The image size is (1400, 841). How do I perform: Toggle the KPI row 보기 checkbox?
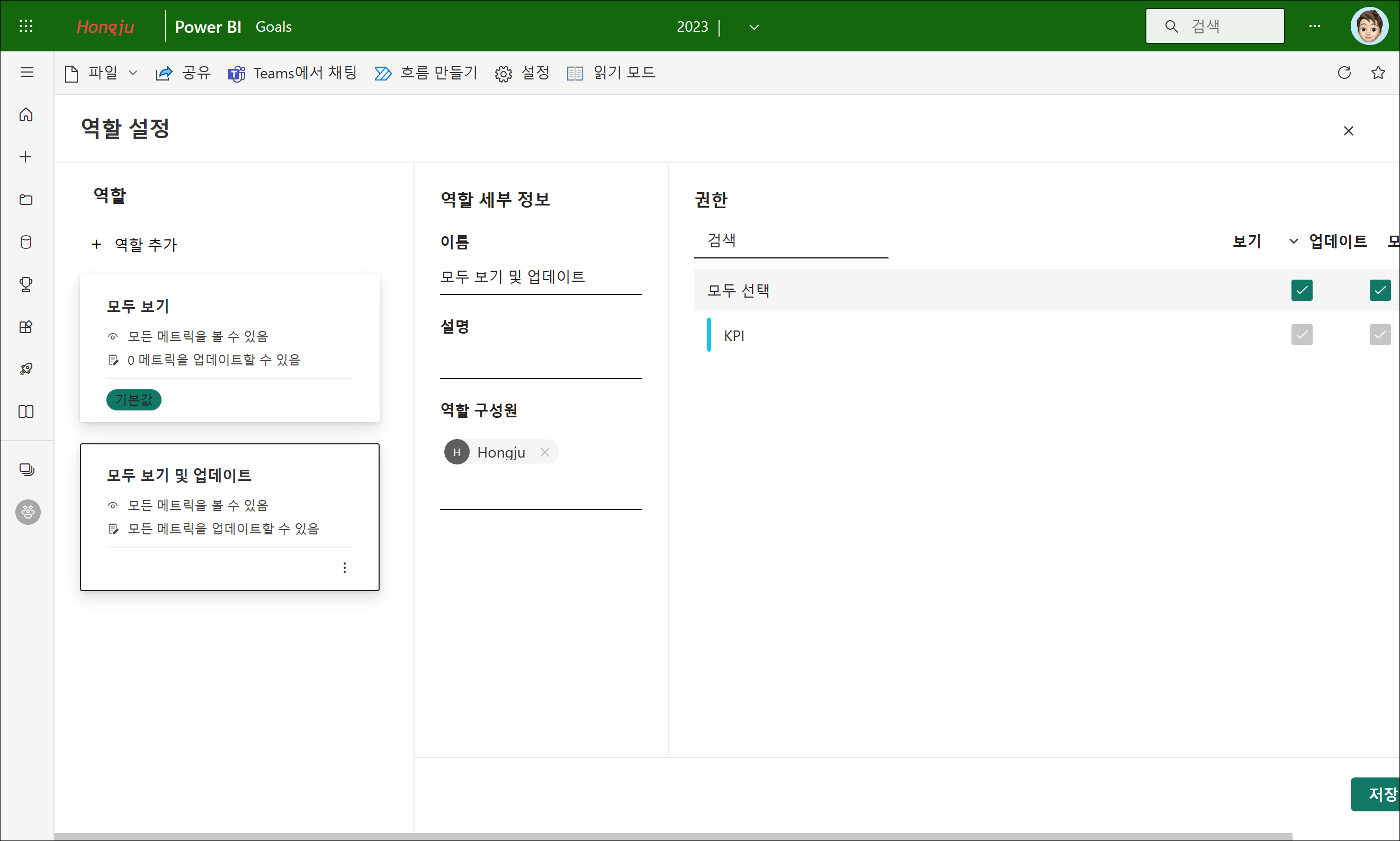tap(1302, 335)
